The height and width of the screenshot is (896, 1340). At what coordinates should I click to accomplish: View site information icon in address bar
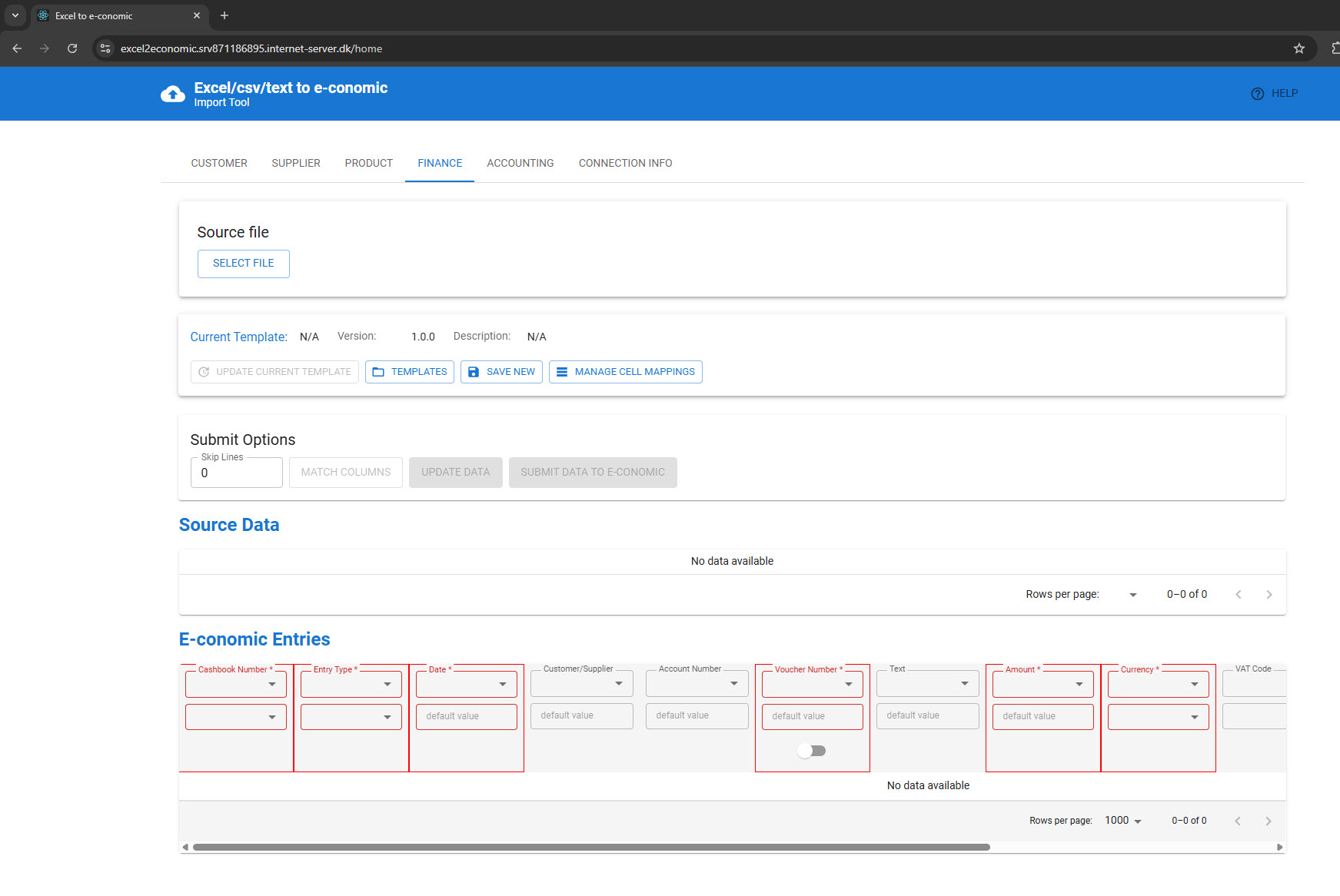point(106,48)
